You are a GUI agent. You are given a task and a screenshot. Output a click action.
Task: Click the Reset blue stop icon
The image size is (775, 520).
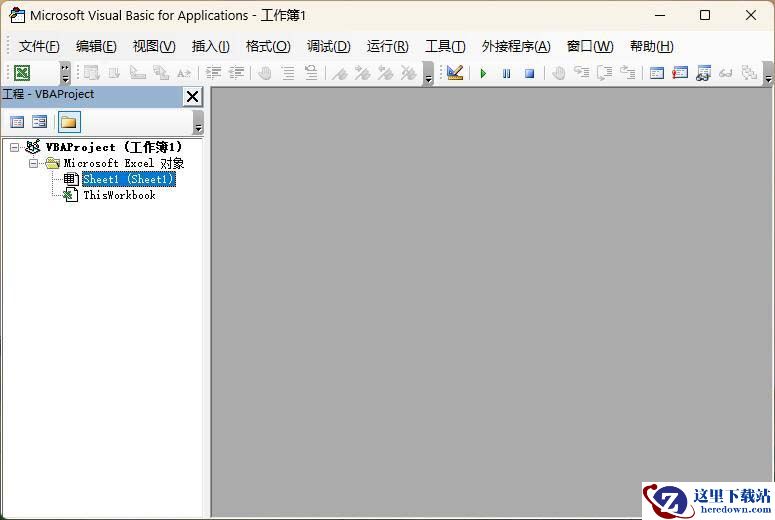point(529,73)
